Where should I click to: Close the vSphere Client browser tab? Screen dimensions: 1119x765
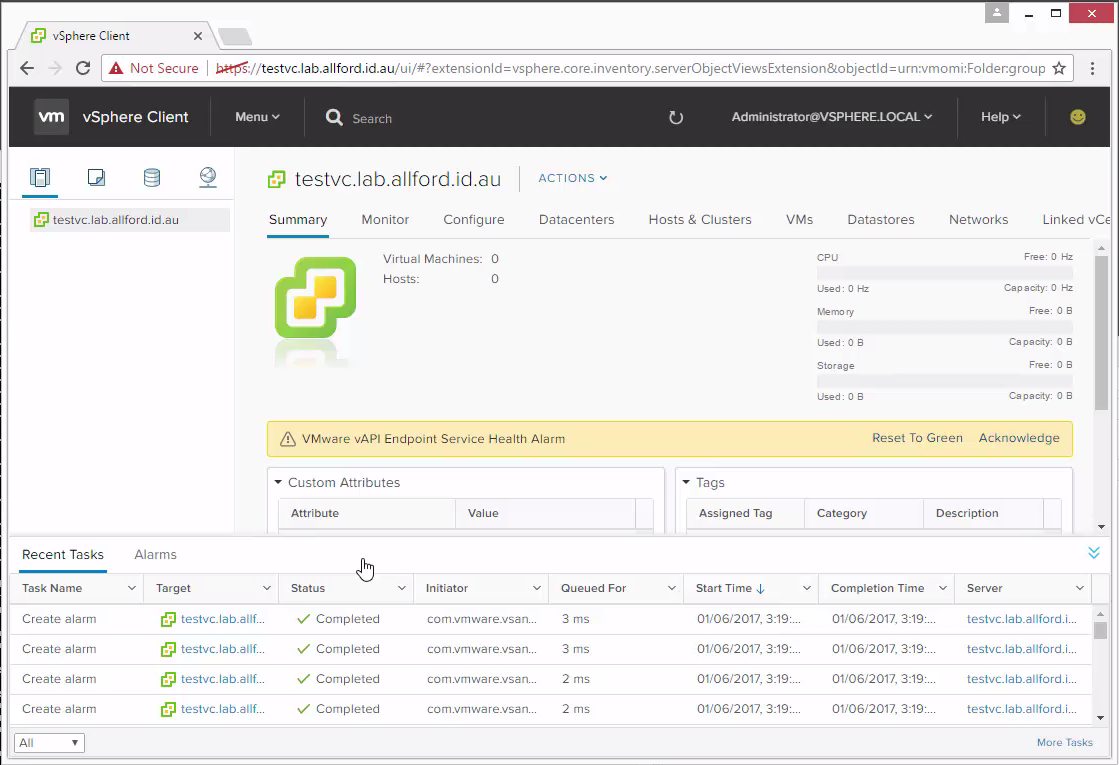[198, 36]
